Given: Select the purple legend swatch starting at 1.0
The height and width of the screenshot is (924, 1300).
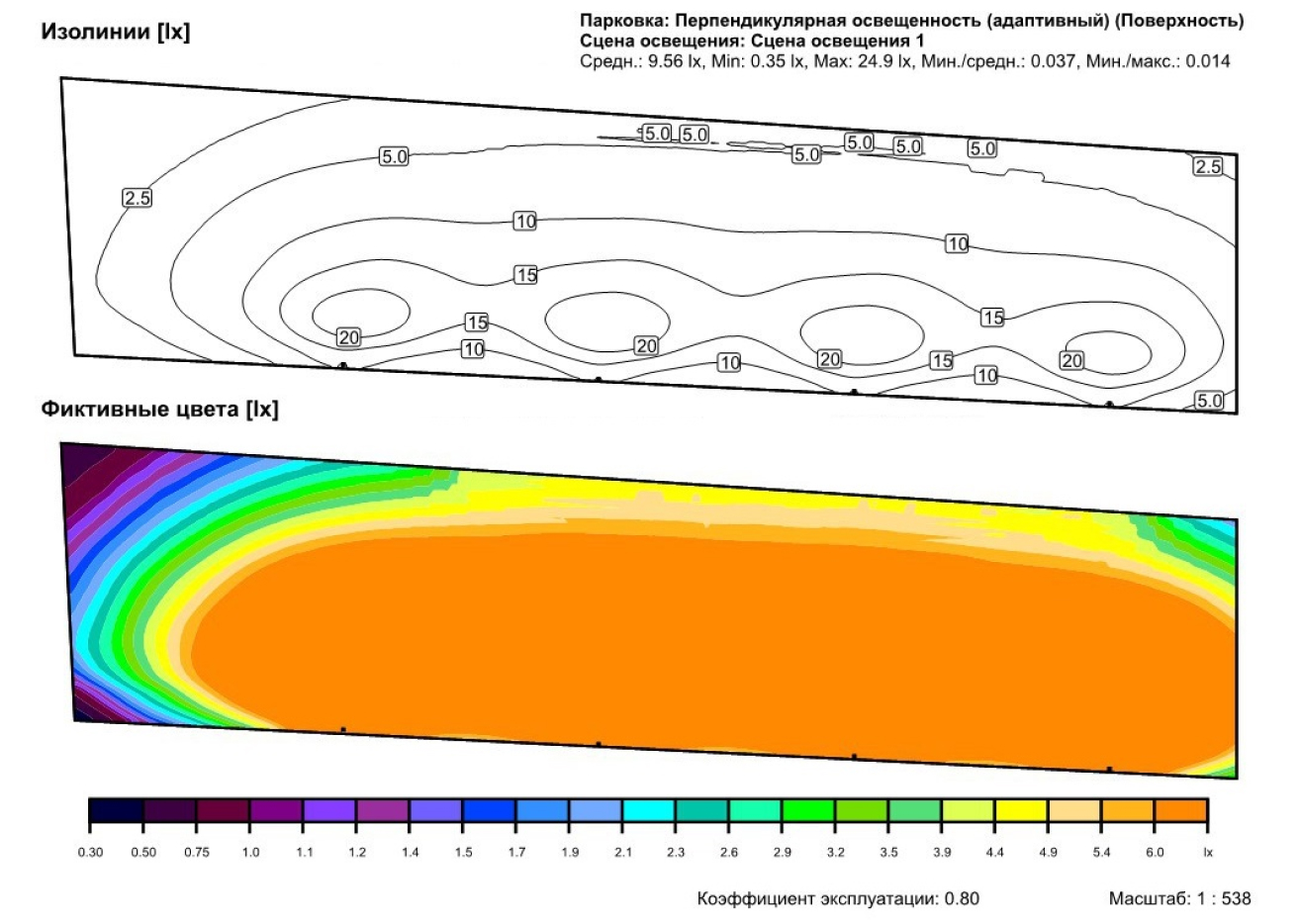Looking at the screenshot, I should 277,811.
